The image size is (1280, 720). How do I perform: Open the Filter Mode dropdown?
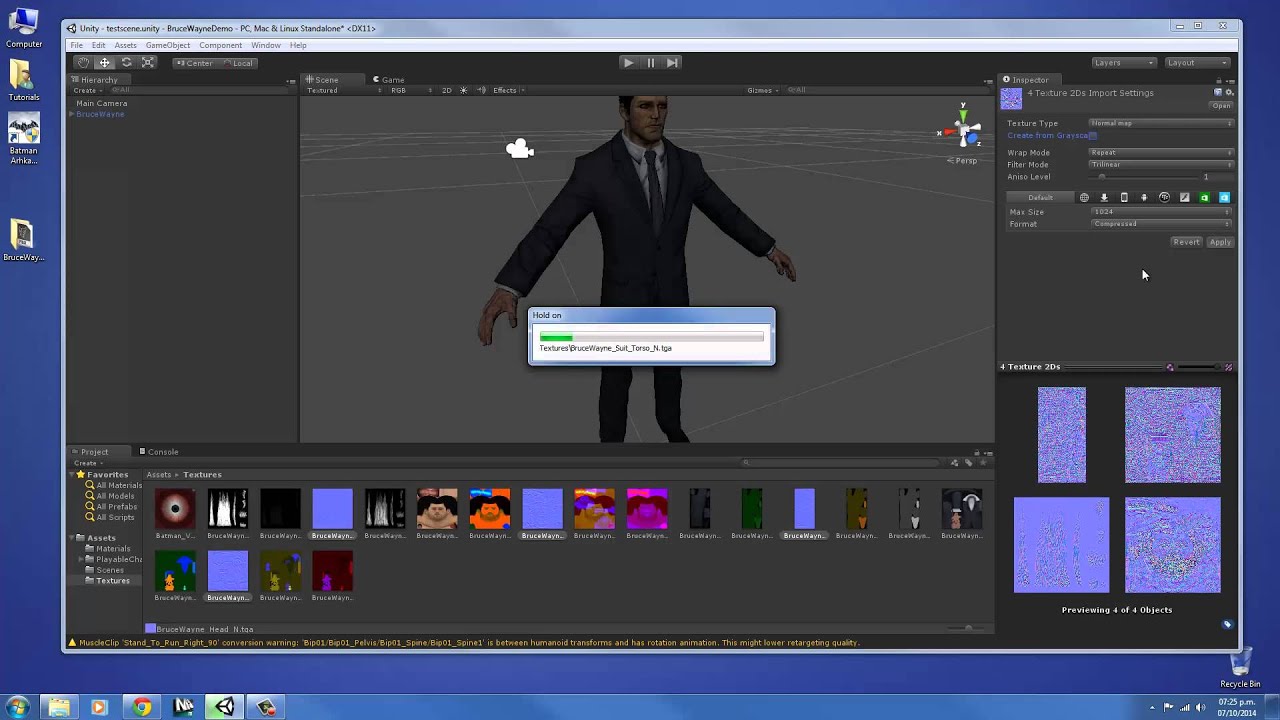(x=1161, y=164)
